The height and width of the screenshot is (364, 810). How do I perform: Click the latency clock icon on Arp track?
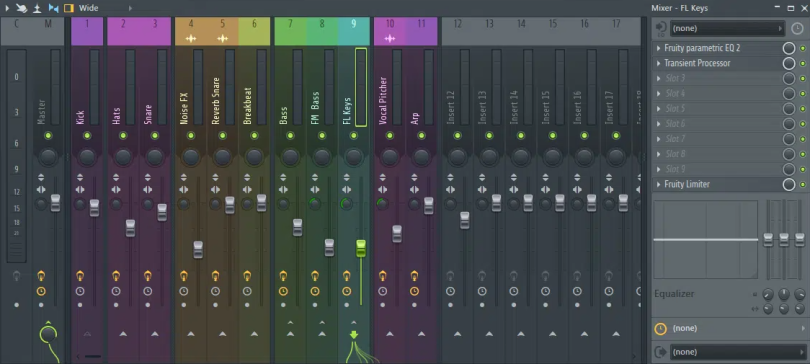point(414,291)
